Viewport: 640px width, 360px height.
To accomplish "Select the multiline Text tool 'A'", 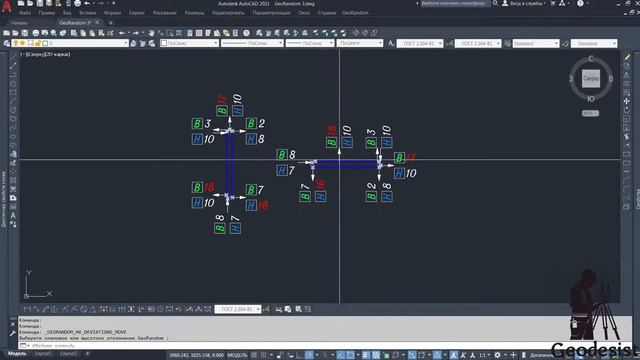I will 13,216.
